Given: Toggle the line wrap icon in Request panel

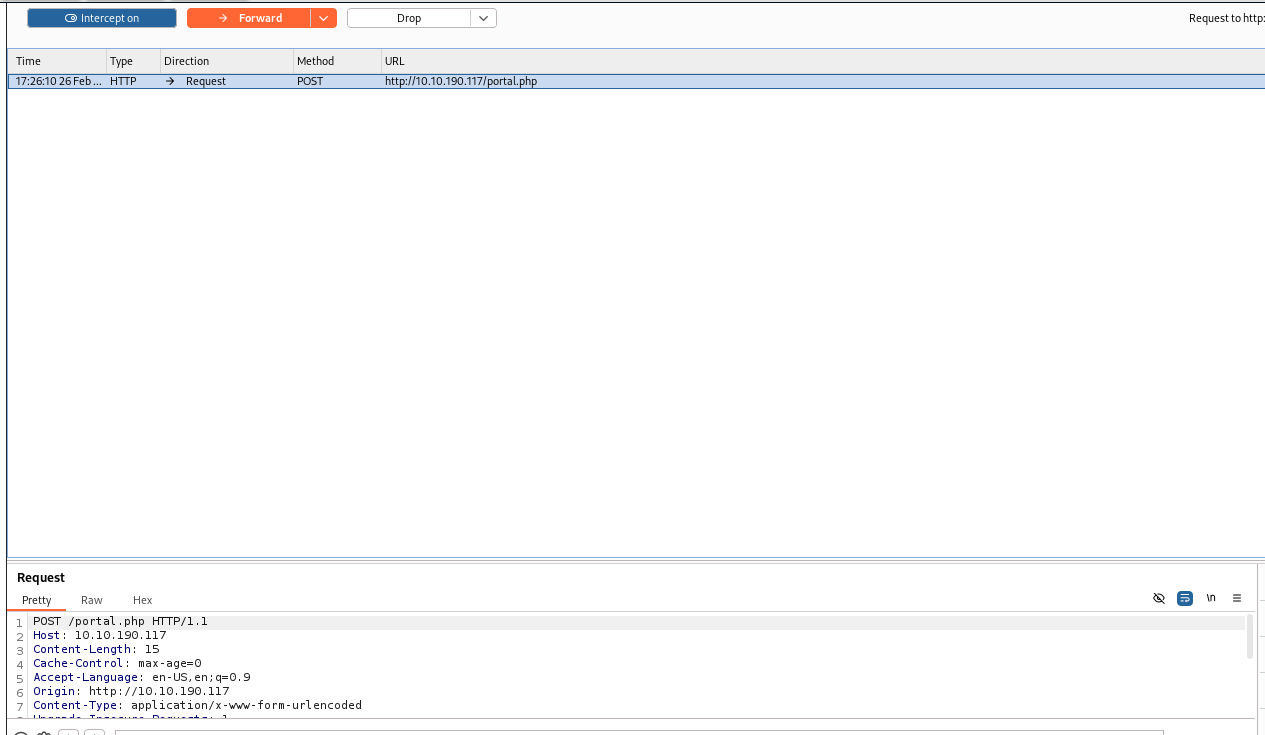Looking at the screenshot, I should [1185, 598].
